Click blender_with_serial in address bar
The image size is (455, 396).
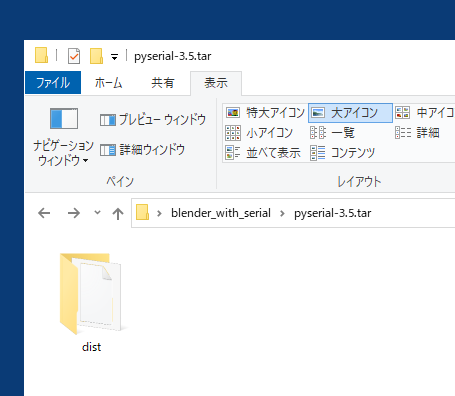[x=221, y=213]
